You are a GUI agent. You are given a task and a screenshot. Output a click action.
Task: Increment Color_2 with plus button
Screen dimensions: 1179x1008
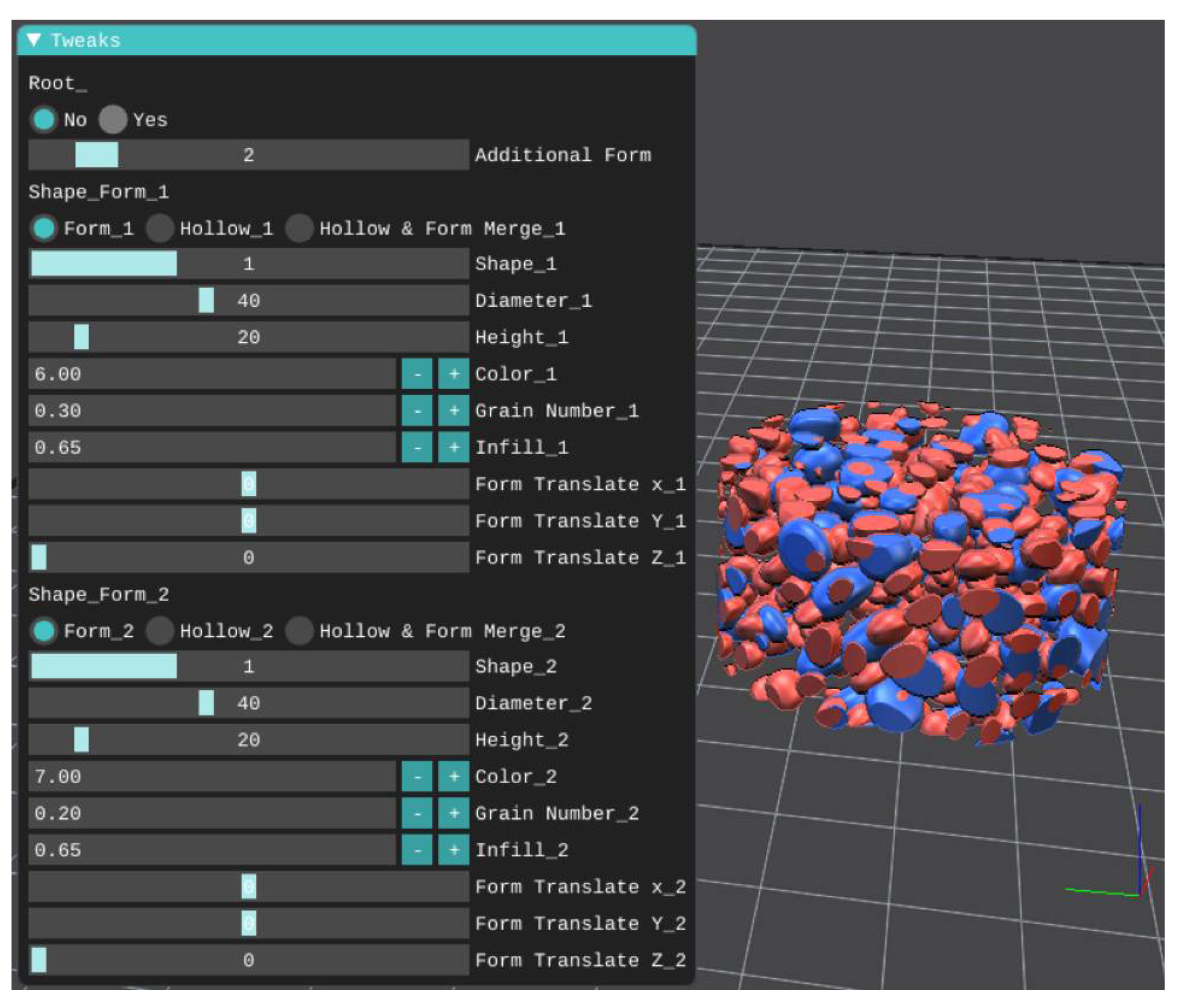453,777
